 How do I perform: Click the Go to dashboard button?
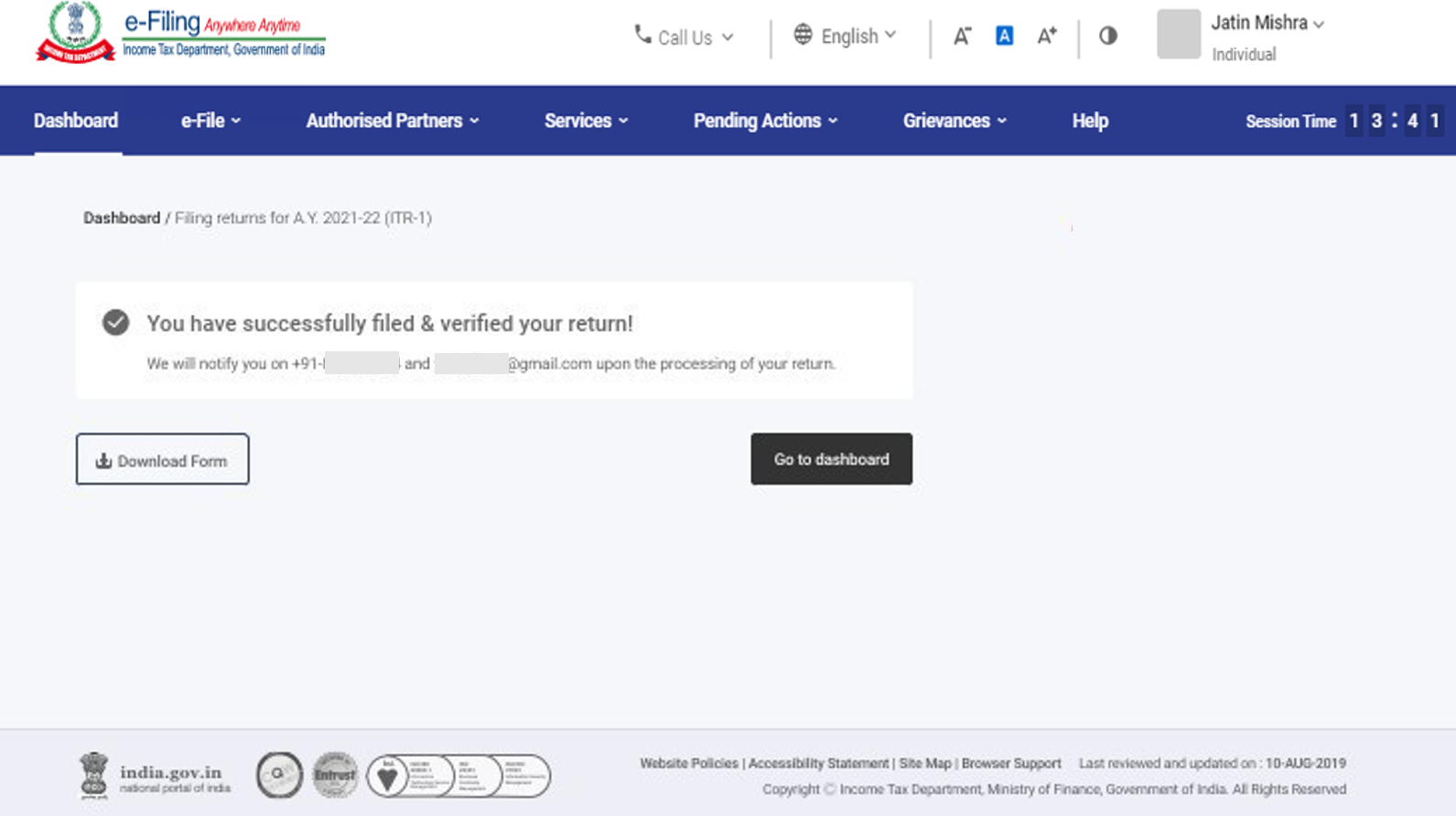831,459
